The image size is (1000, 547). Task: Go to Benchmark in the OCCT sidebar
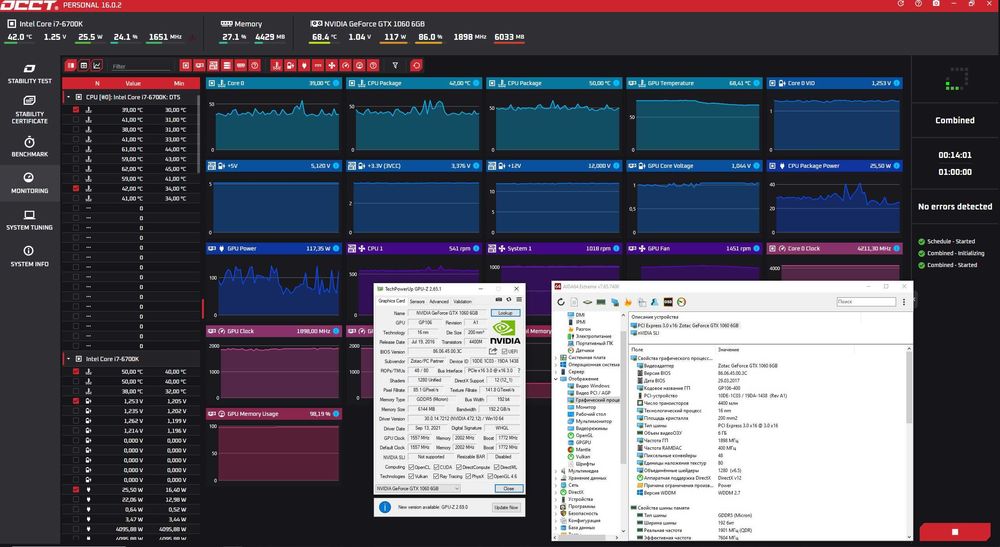pos(29,146)
